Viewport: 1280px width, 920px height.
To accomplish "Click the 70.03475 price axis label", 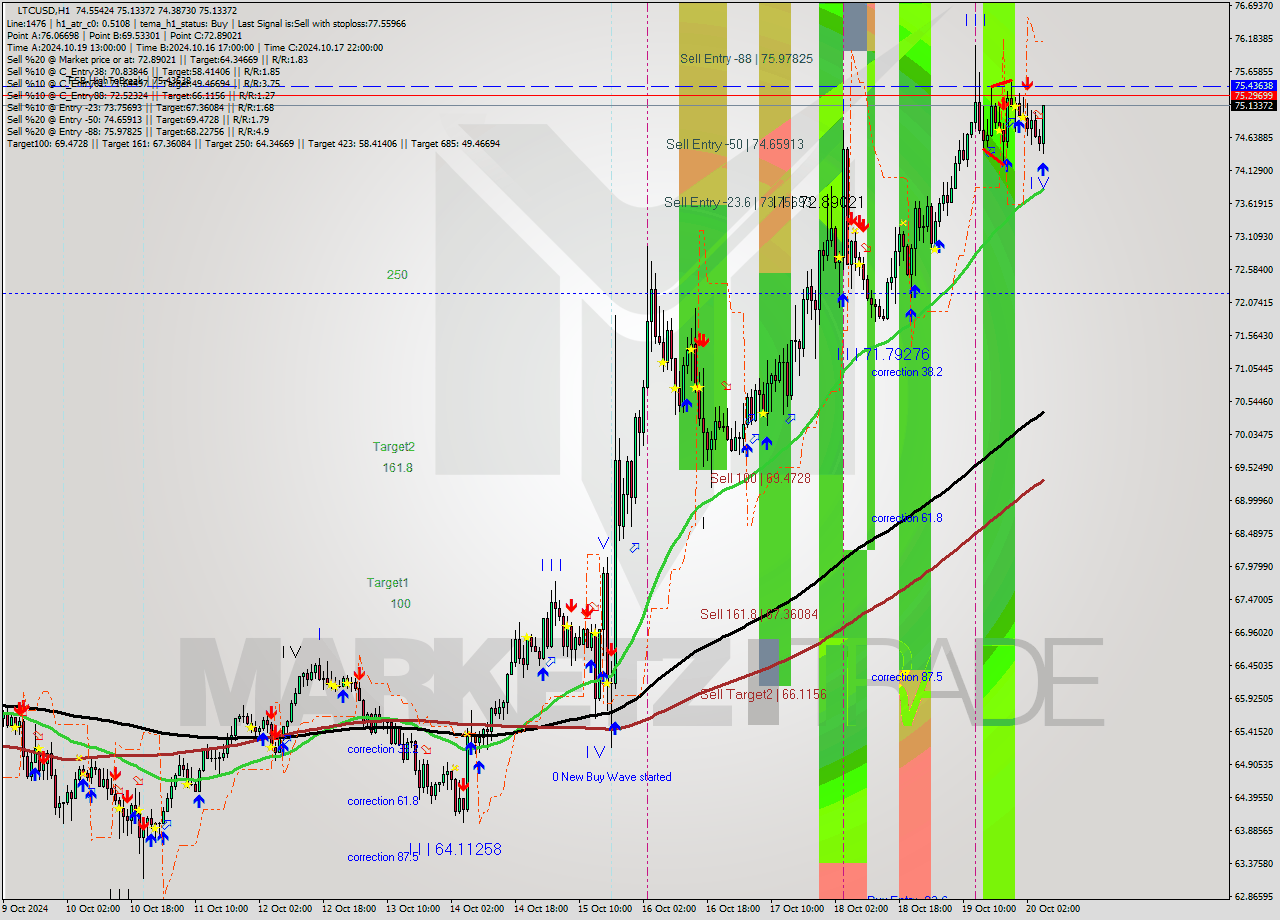I will [1253, 434].
